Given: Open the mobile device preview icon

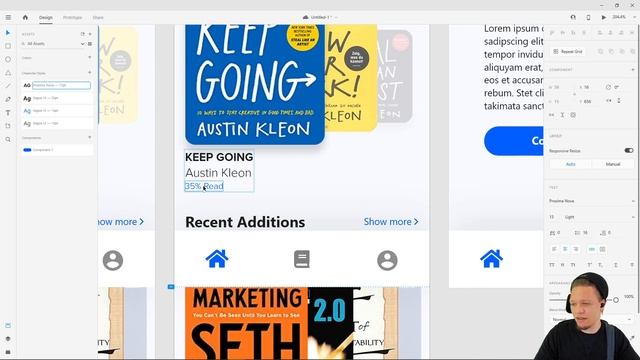Looking at the screenshot, I should click(x=588, y=18).
